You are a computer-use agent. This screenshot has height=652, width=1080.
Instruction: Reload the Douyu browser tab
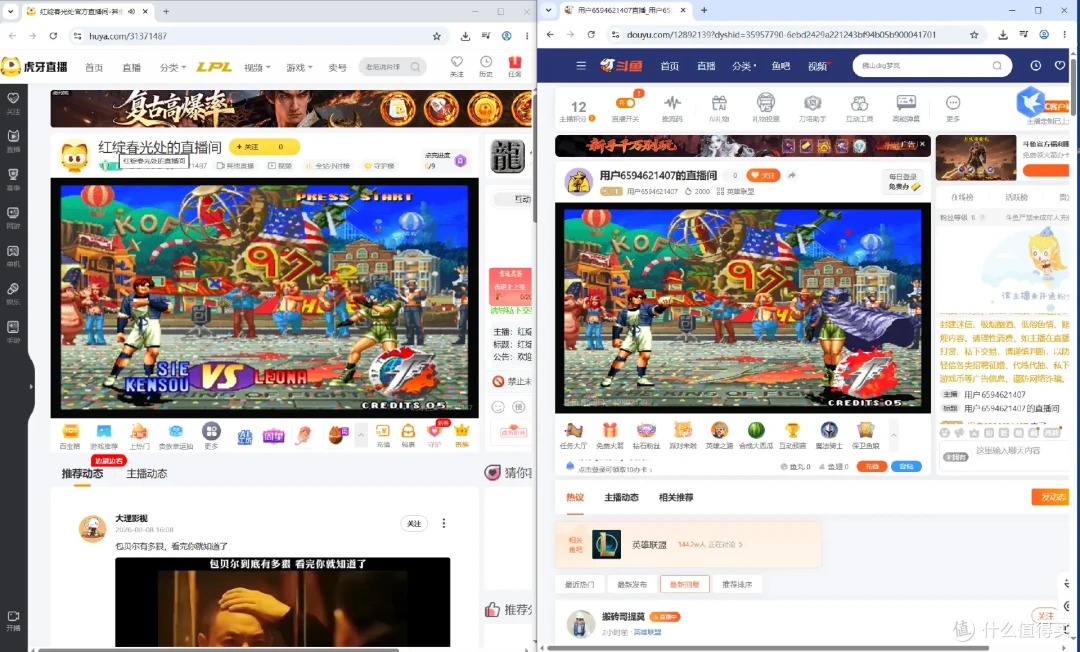(x=591, y=34)
